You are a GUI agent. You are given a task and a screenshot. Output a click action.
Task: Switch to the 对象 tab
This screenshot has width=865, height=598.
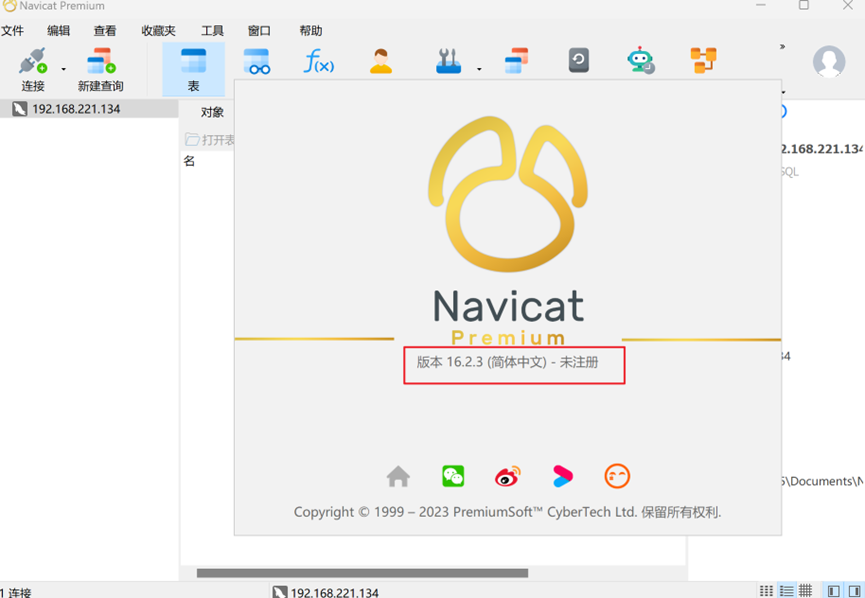(x=212, y=112)
